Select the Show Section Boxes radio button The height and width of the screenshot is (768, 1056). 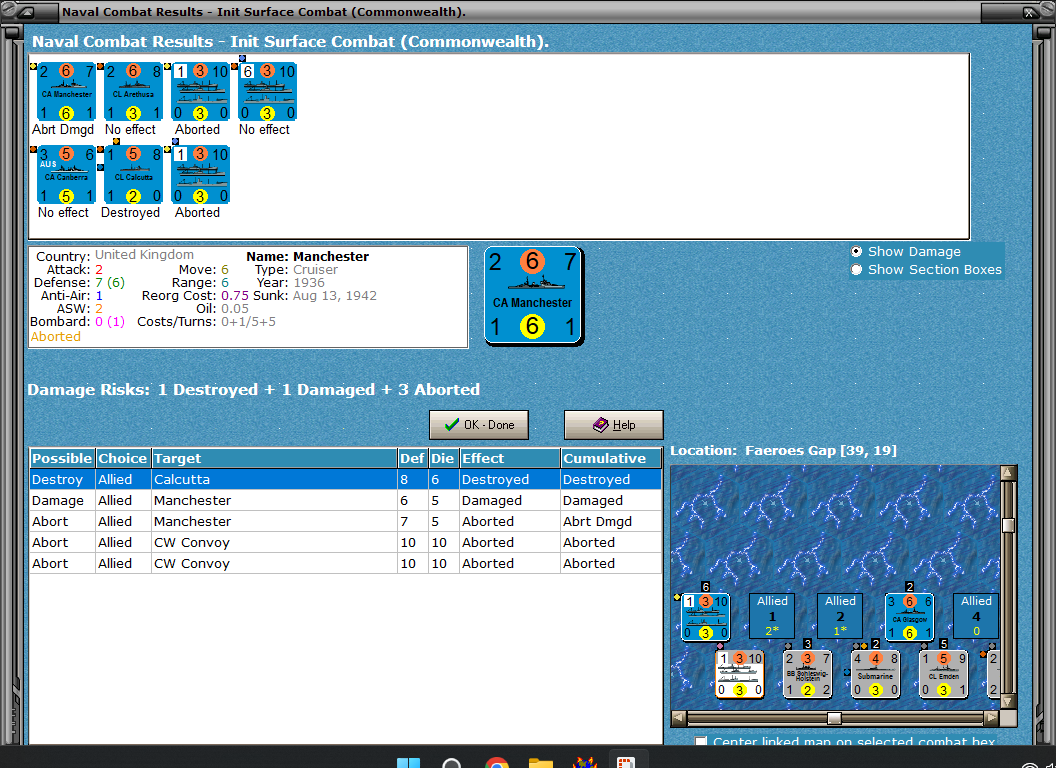[856, 269]
